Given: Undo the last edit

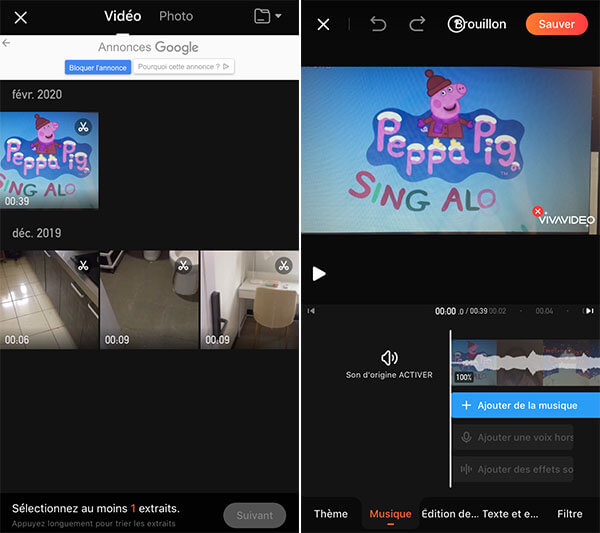Looking at the screenshot, I should [378, 24].
